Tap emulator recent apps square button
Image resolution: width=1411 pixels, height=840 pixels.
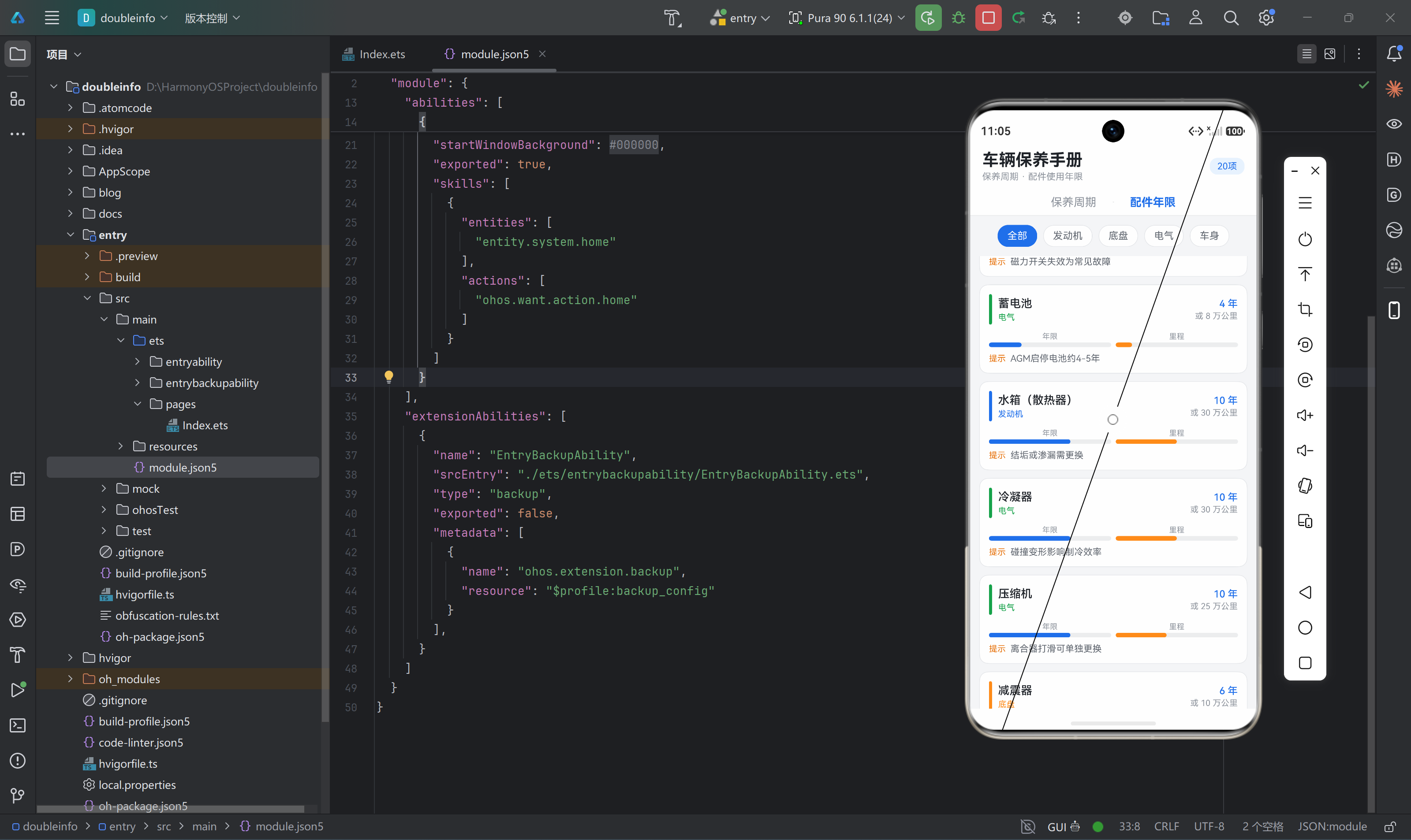(x=1305, y=663)
